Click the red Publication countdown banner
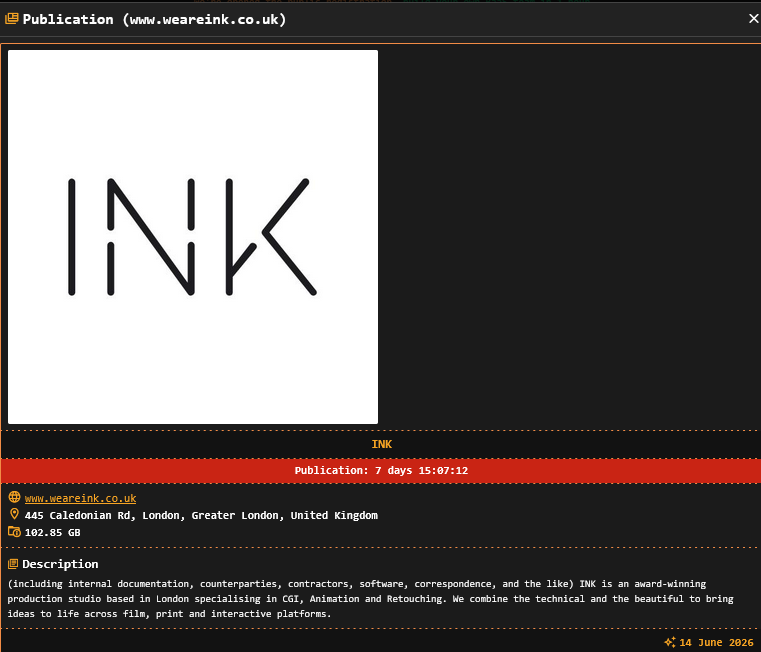The height and width of the screenshot is (652, 761). [x=381, y=470]
